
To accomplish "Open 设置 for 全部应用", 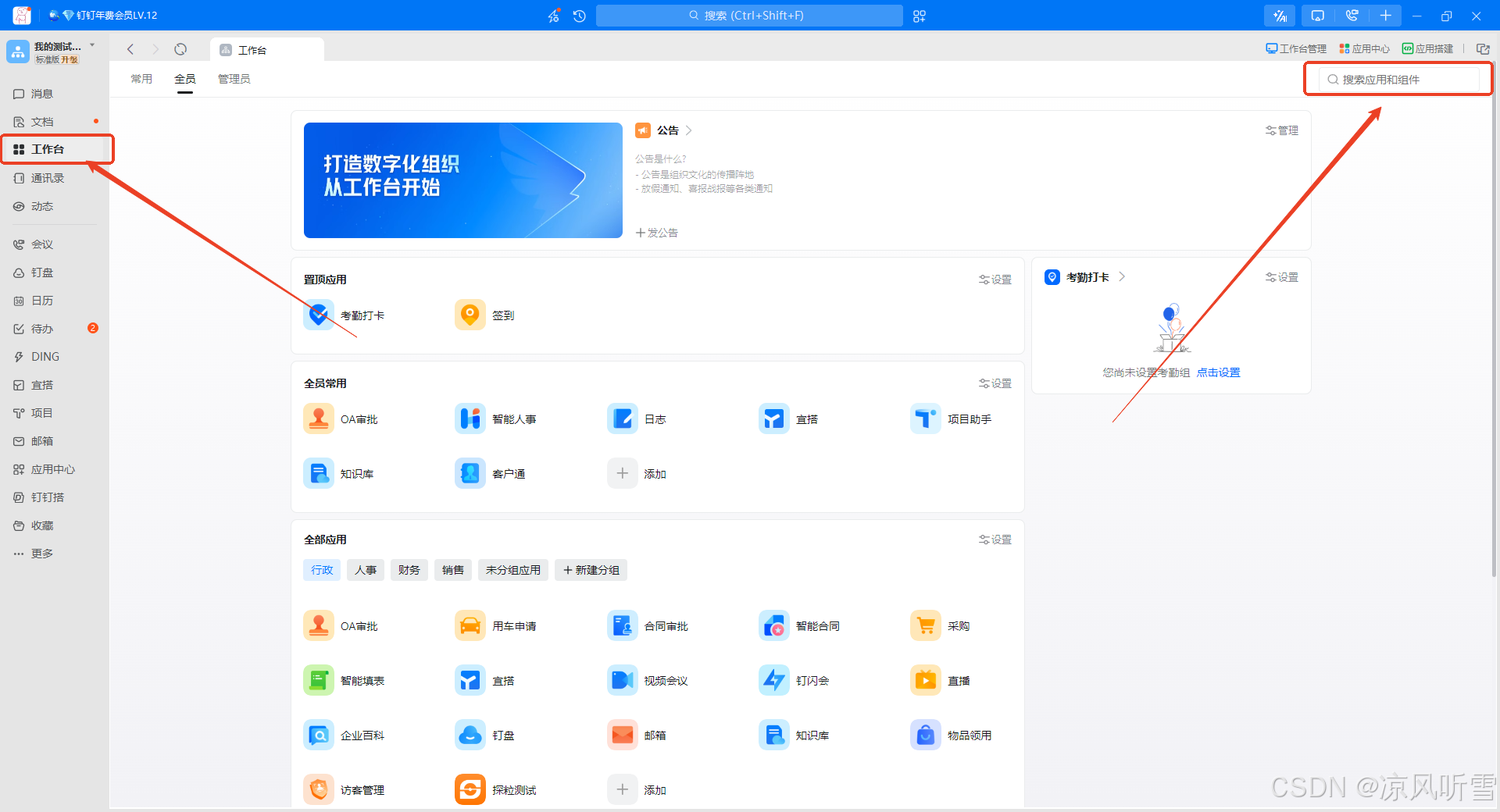I will pos(995,540).
